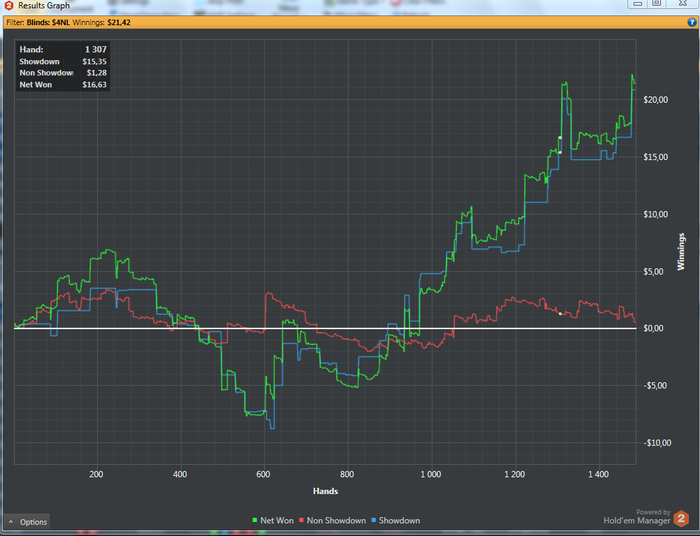This screenshot has height=536, width=700.
Task: Select the yellow marker on red Non Showdown line
Action: [560, 314]
